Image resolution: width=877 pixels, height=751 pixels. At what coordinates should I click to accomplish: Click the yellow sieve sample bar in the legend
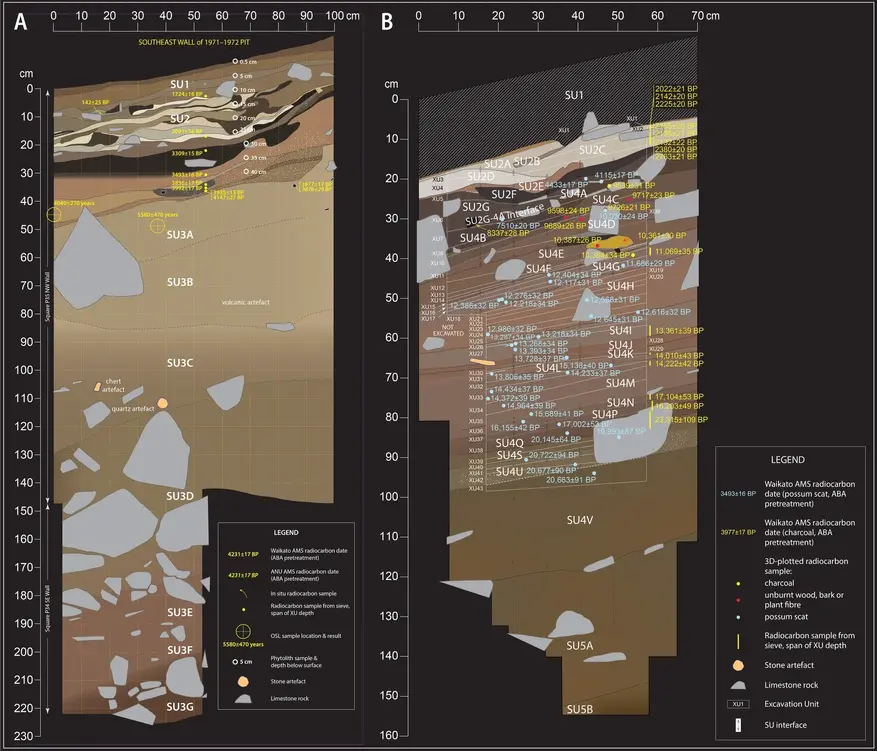pos(738,641)
